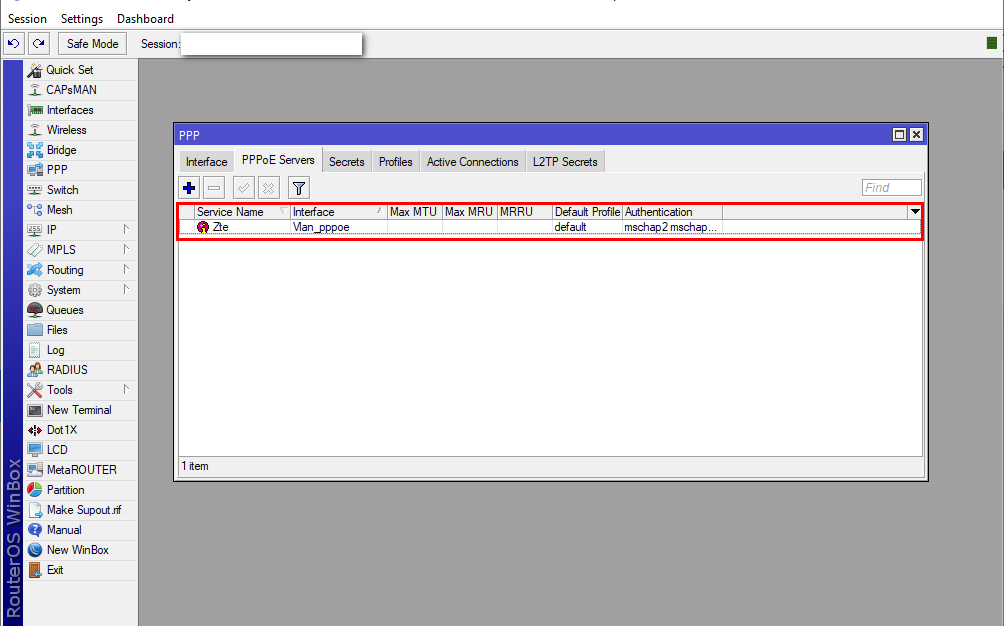
Task: Open the Settings menu
Action: tap(81, 19)
